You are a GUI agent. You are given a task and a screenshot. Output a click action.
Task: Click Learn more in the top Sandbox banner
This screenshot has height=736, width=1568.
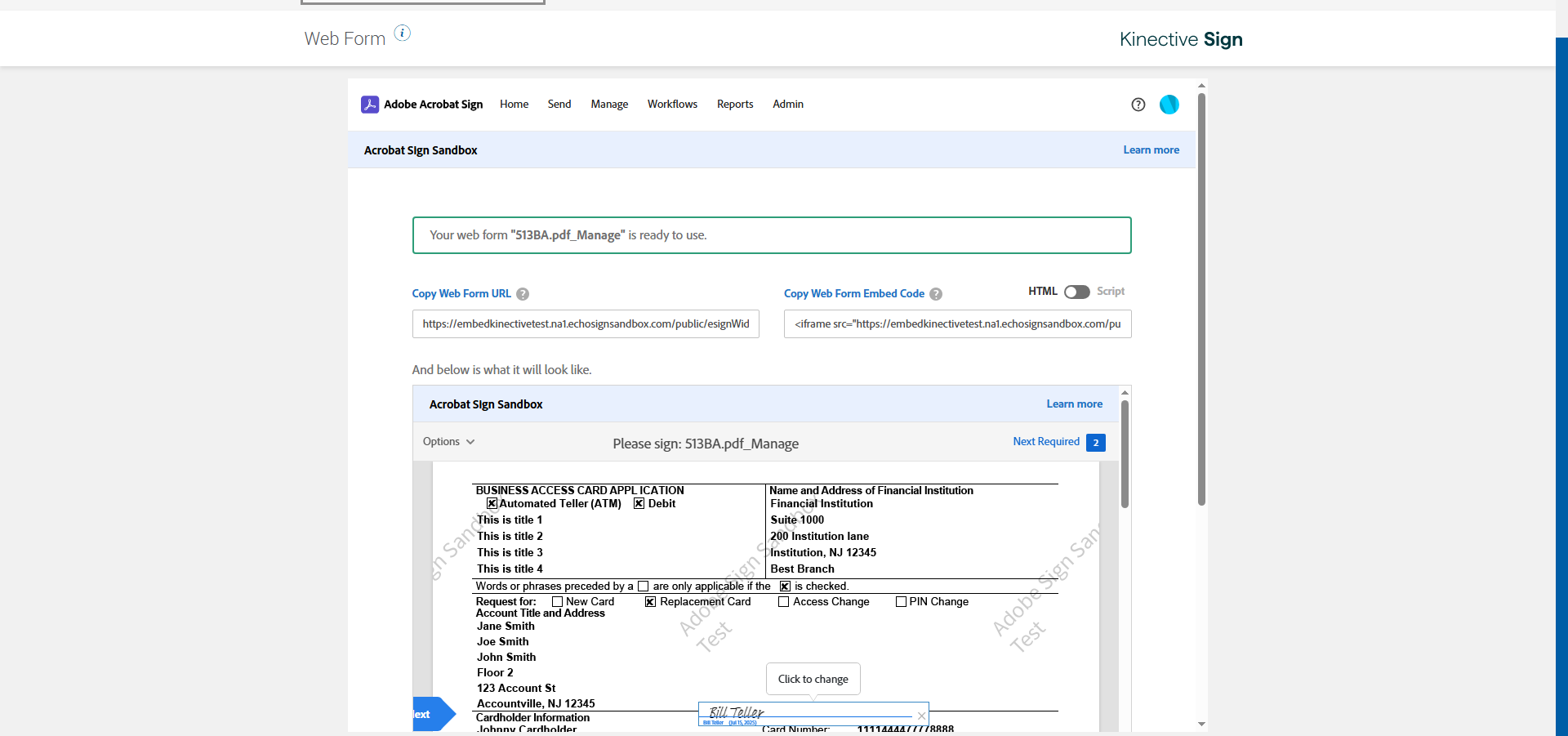click(x=1151, y=150)
